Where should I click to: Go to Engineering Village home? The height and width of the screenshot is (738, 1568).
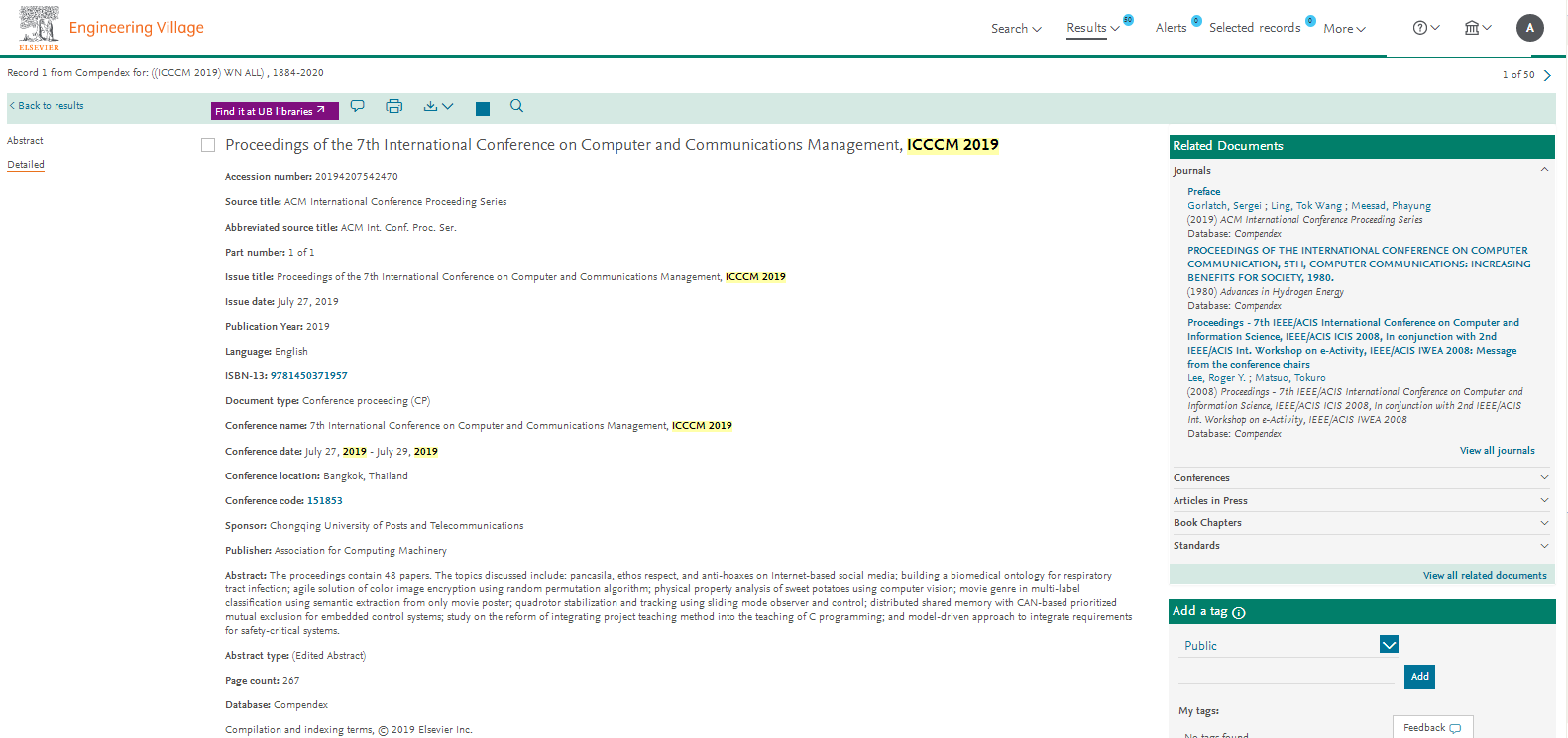pos(137,28)
